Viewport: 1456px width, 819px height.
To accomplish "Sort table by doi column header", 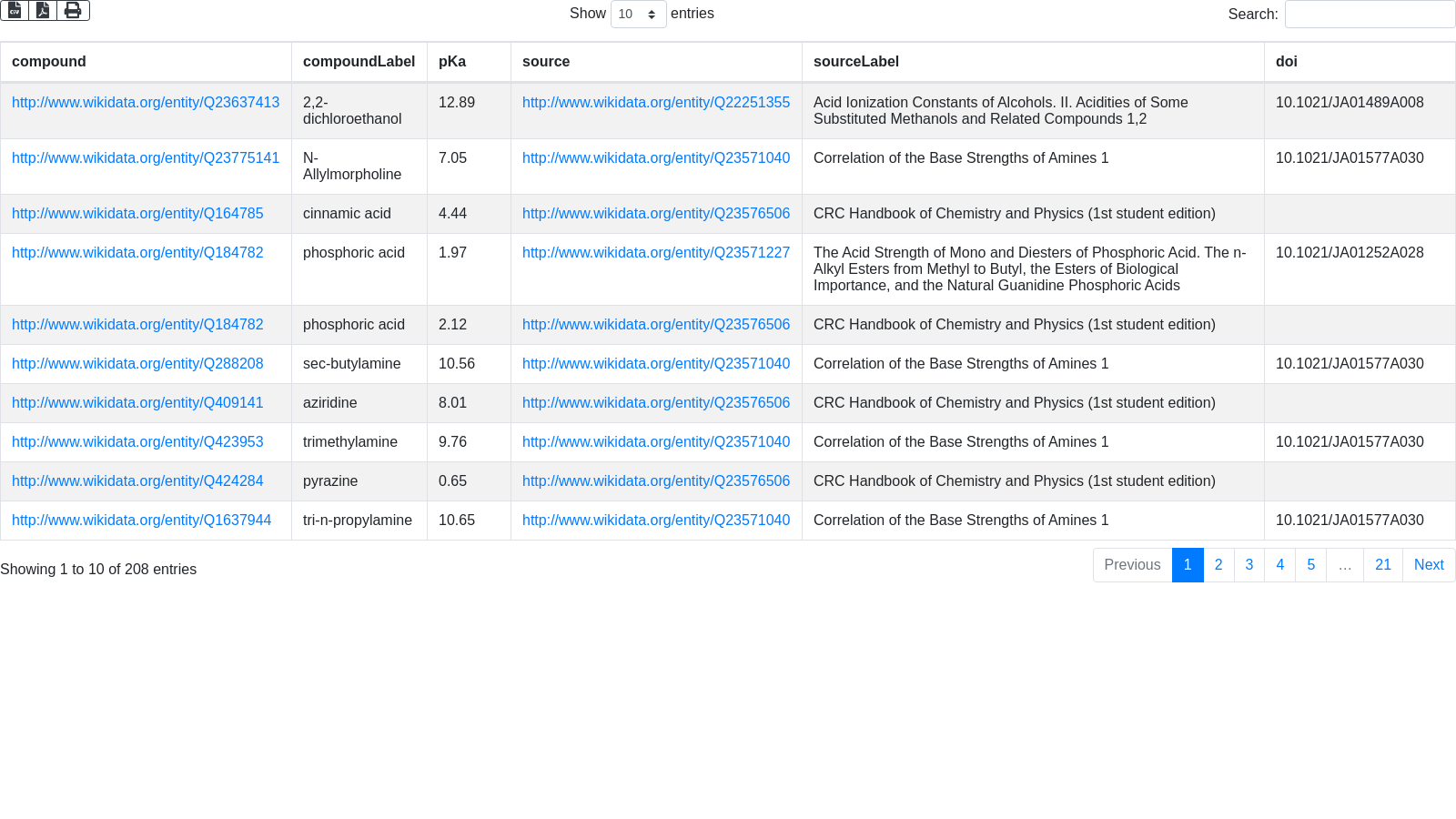I will point(1287,62).
